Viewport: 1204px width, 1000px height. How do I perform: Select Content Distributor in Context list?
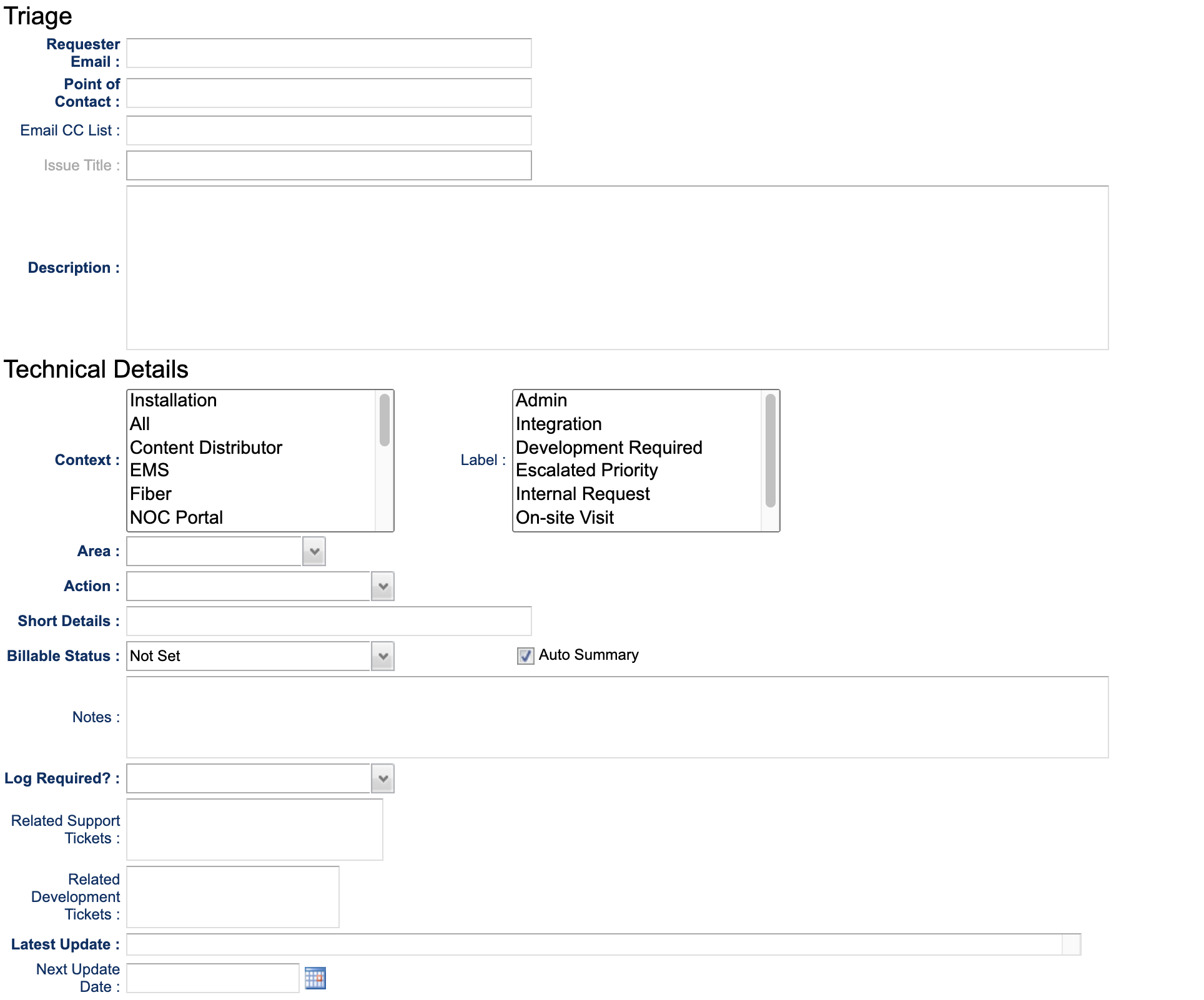[x=206, y=448]
